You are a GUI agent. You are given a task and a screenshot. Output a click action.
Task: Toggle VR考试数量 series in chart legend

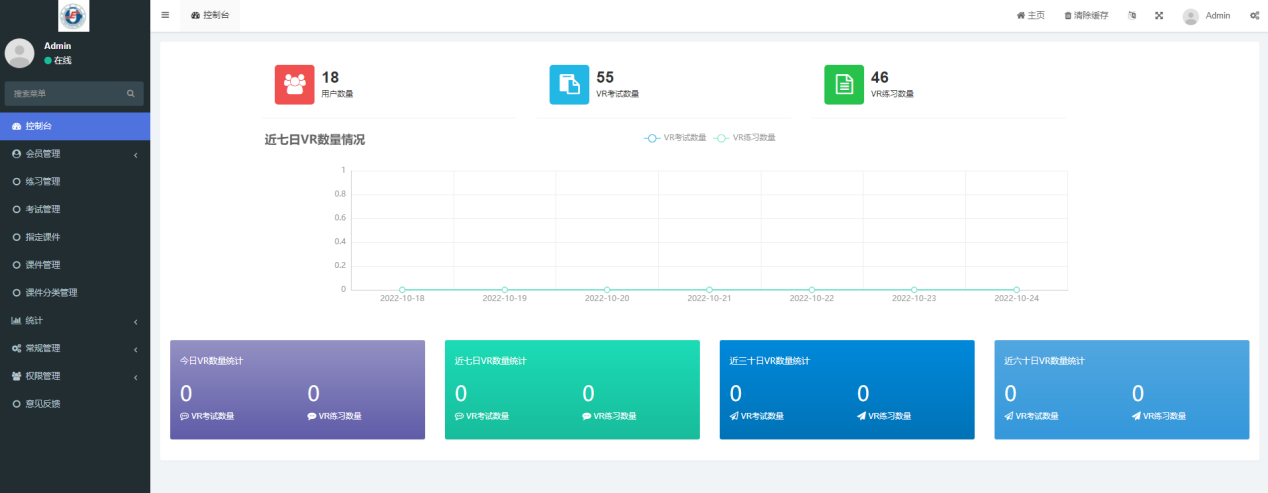pos(675,138)
